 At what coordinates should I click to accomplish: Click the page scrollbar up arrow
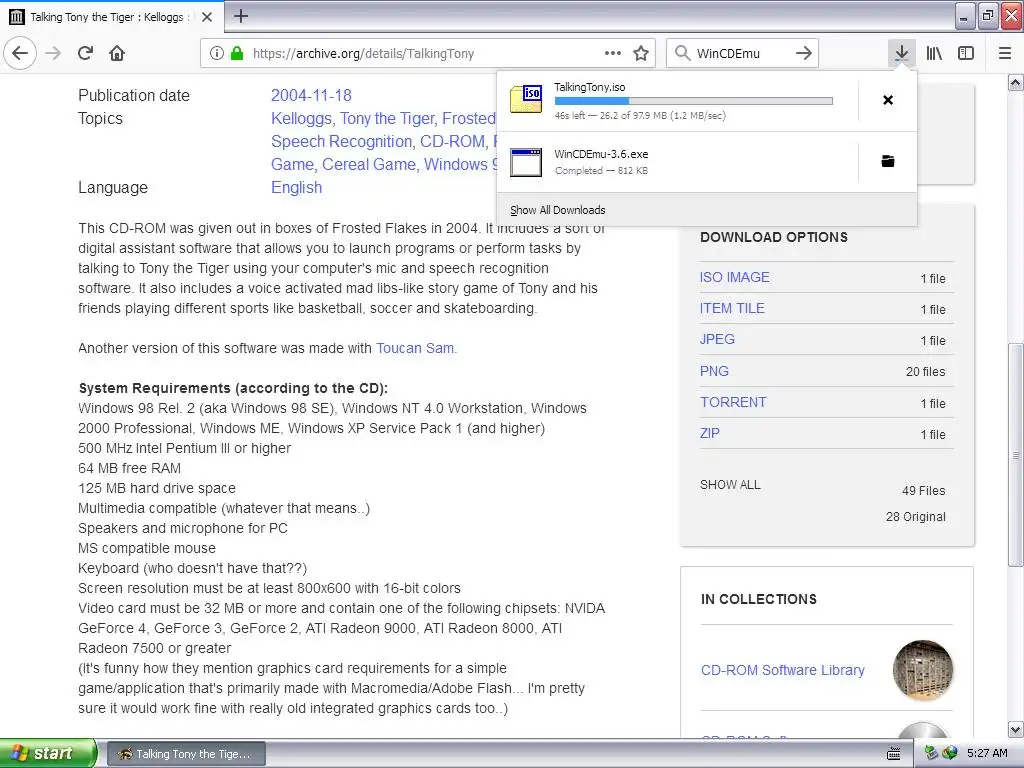point(1016,82)
